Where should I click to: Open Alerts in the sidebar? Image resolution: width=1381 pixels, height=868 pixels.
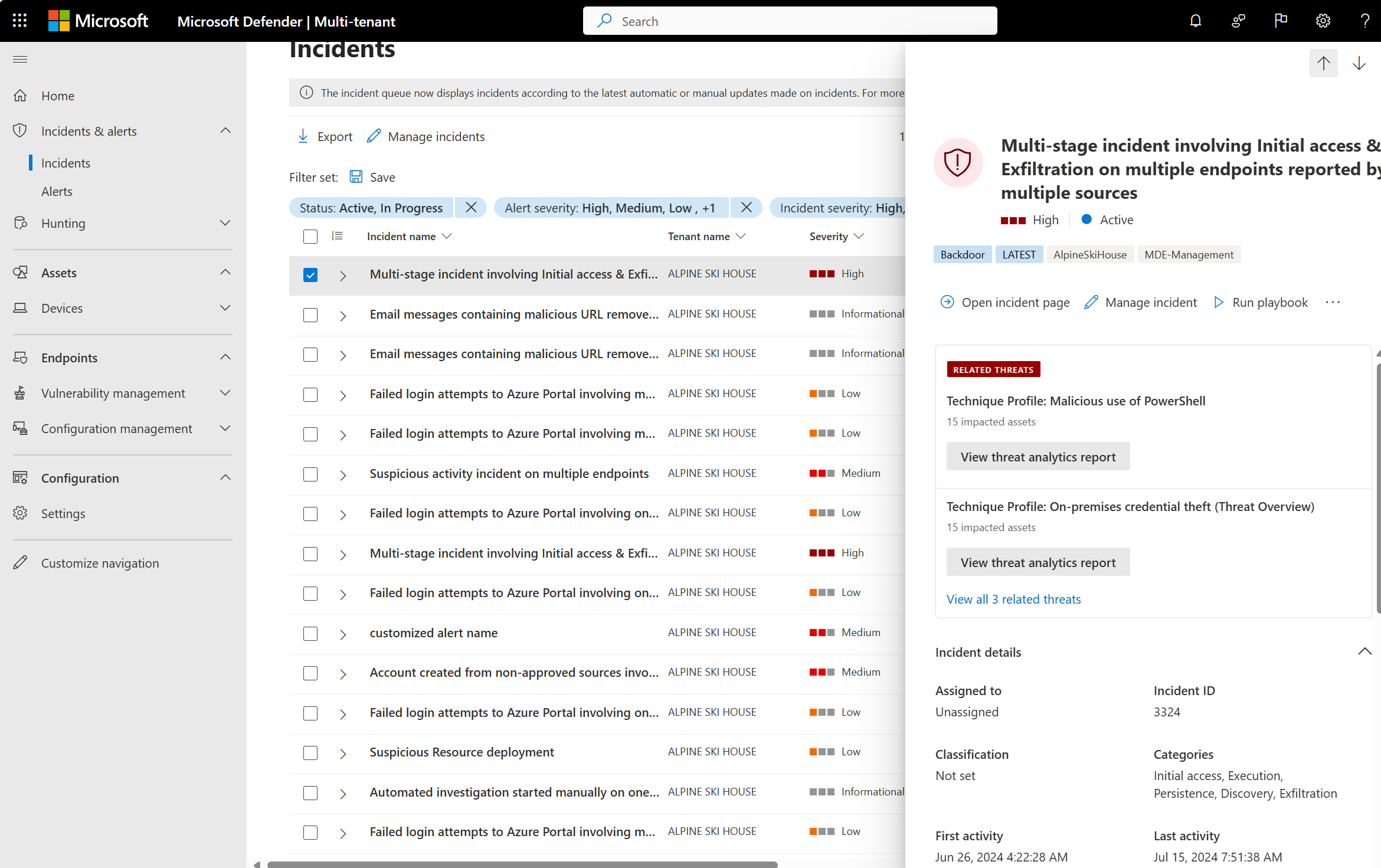point(57,191)
